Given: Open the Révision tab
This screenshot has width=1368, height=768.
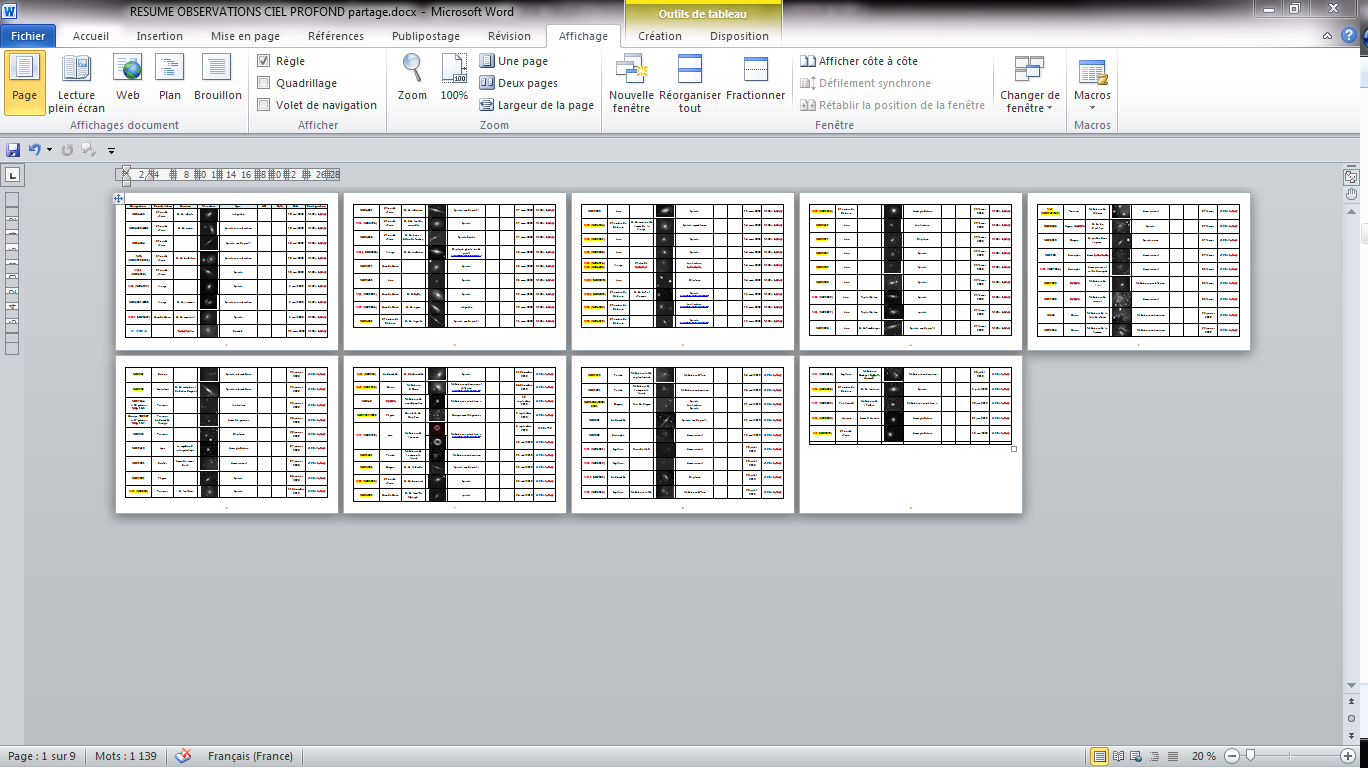Looking at the screenshot, I should pyautogui.click(x=509, y=36).
